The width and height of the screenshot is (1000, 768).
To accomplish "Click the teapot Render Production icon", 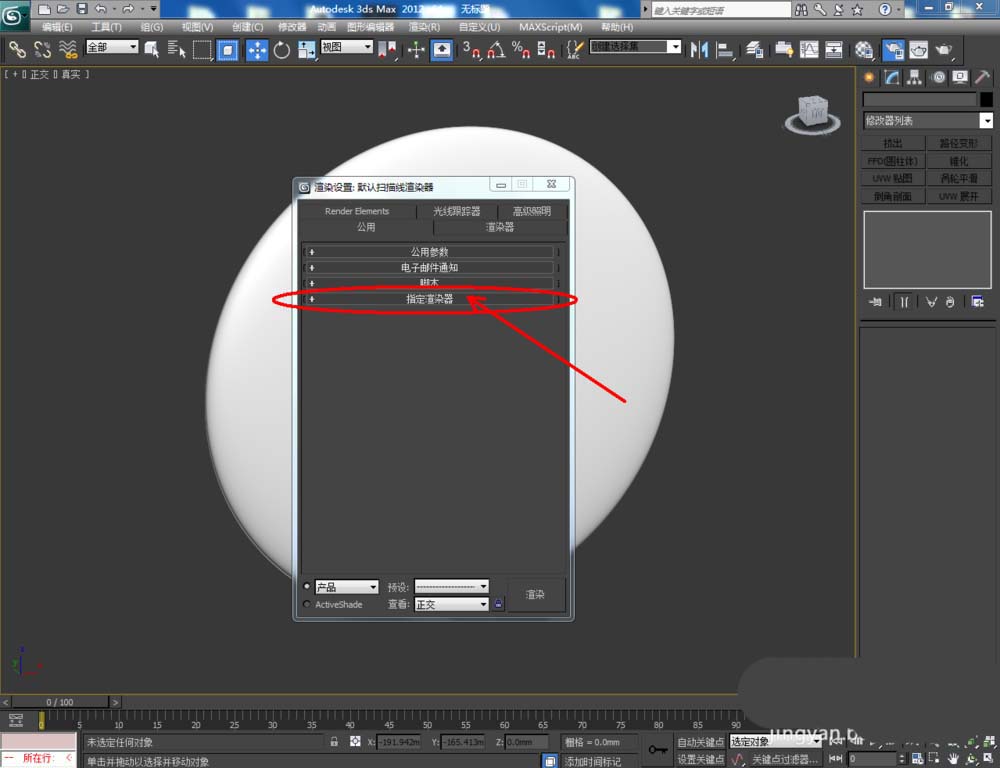I will point(943,49).
